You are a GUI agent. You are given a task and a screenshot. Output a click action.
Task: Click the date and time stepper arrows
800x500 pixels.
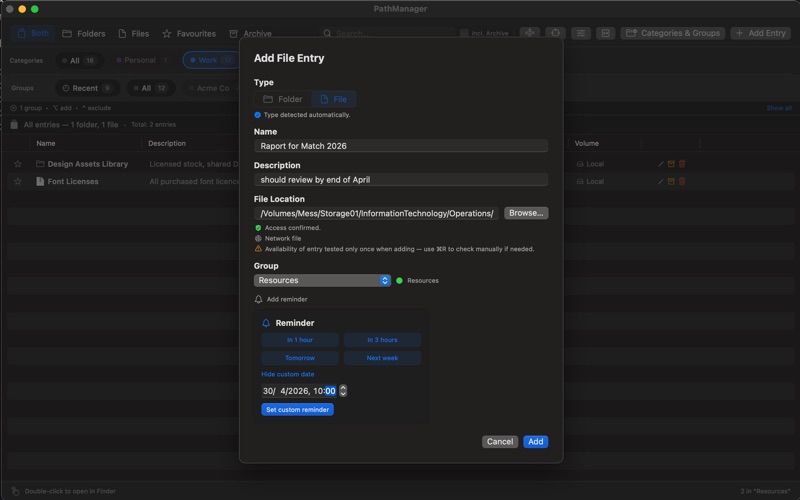point(343,391)
